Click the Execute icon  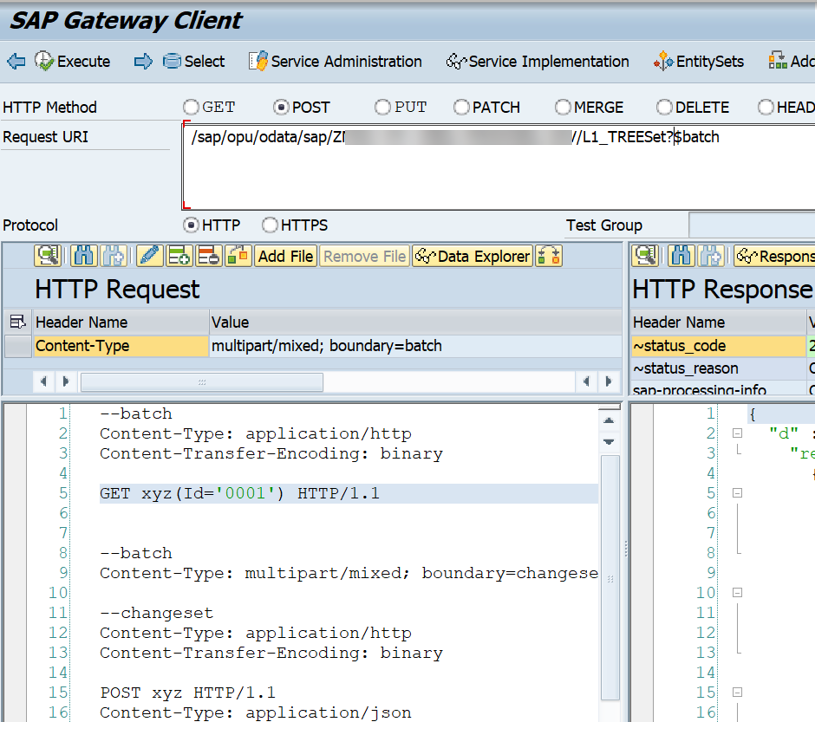[44, 61]
